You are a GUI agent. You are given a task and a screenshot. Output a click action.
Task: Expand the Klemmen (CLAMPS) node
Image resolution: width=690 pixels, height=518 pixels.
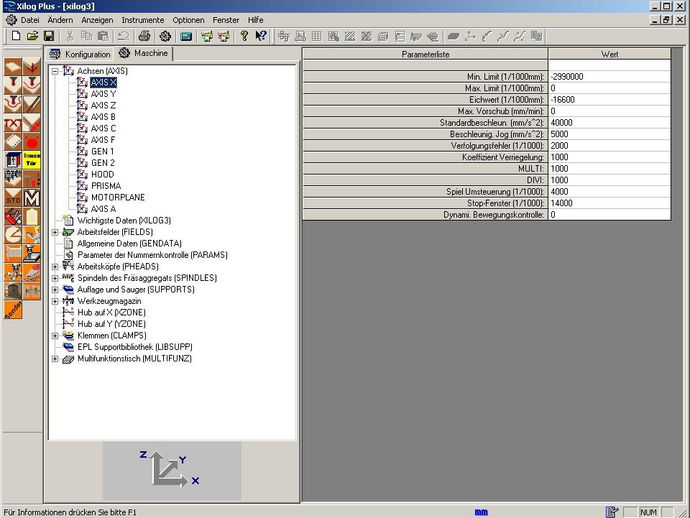coord(55,335)
